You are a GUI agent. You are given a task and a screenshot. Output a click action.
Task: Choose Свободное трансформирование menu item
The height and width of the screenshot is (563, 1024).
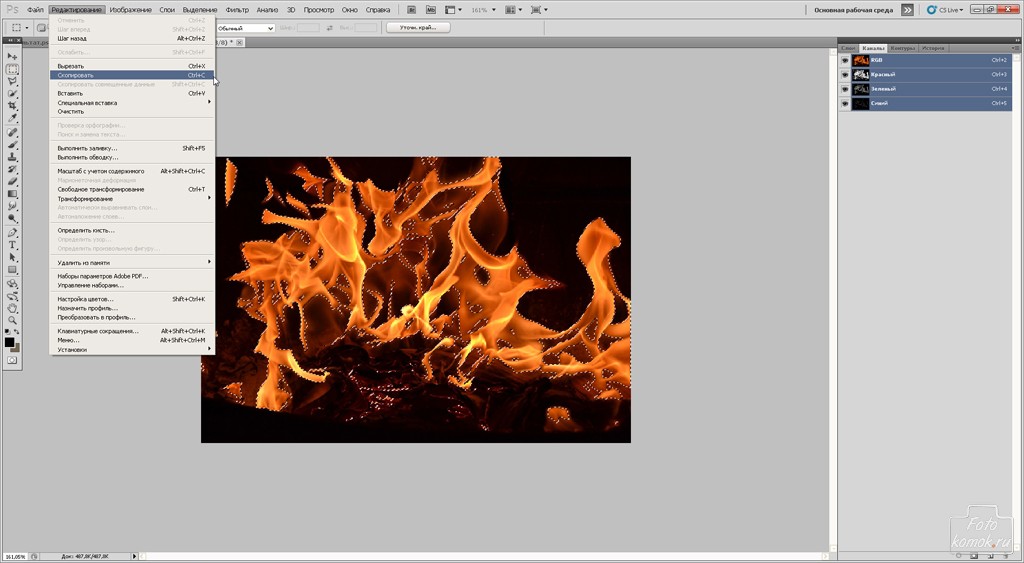132,189
